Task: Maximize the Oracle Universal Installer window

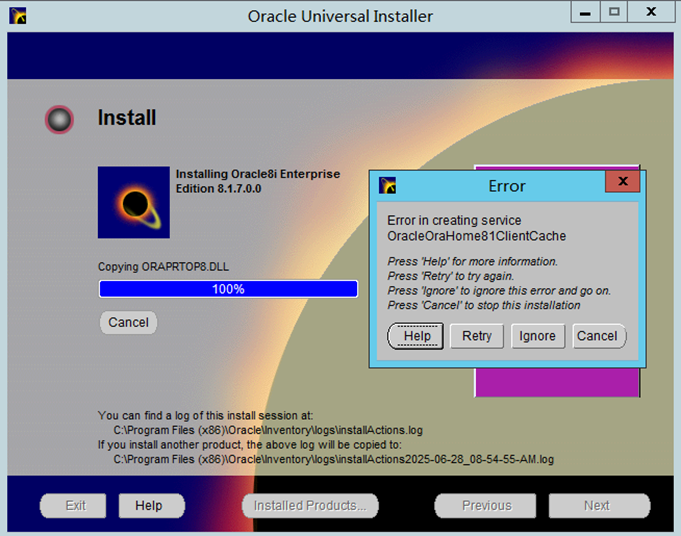Action: (x=614, y=12)
